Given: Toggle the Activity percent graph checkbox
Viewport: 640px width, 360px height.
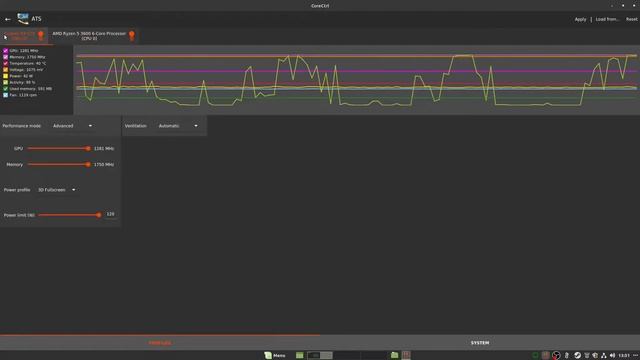Looking at the screenshot, I should coord(6,82).
